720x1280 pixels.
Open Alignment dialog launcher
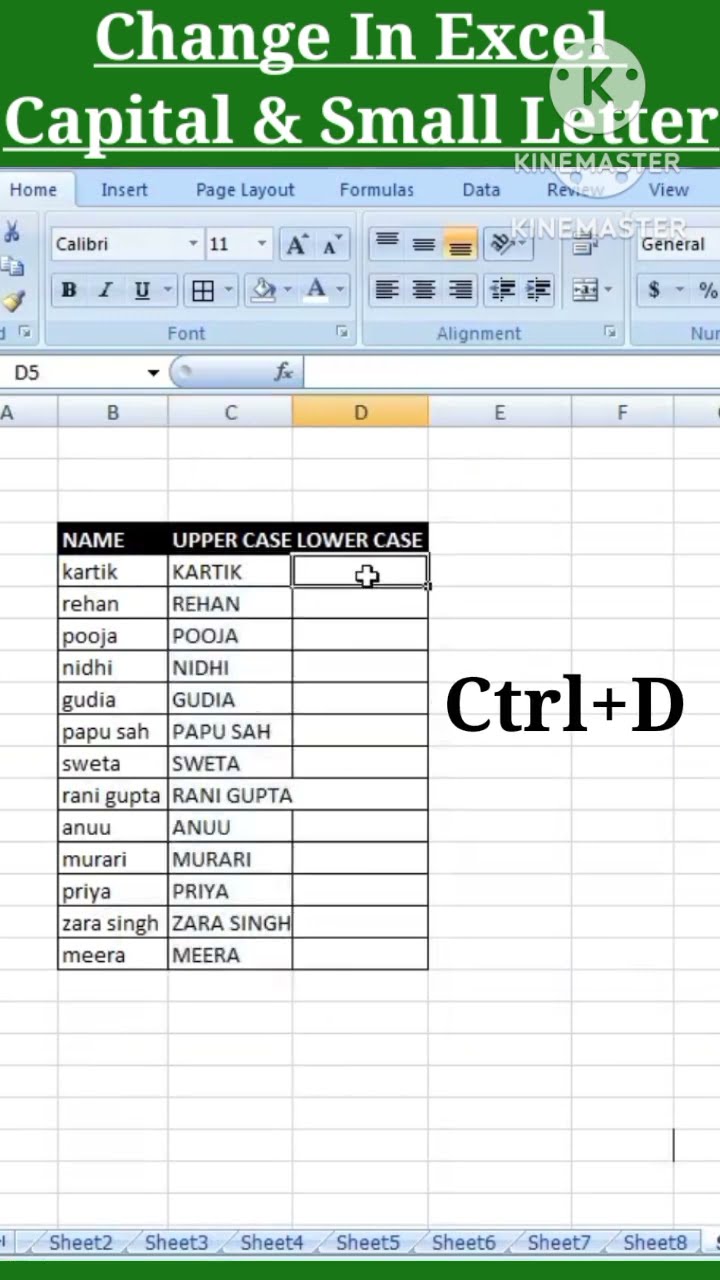click(610, 332)
